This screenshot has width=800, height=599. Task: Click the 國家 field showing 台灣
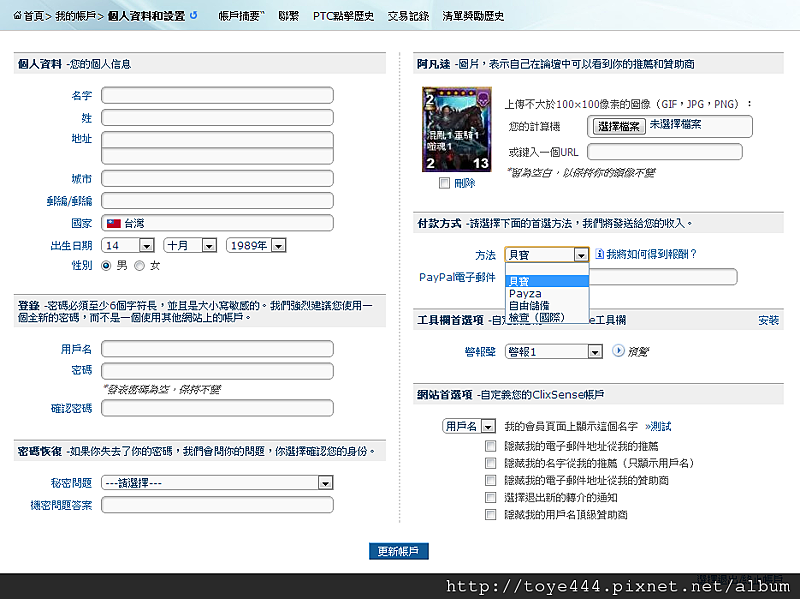217,223
